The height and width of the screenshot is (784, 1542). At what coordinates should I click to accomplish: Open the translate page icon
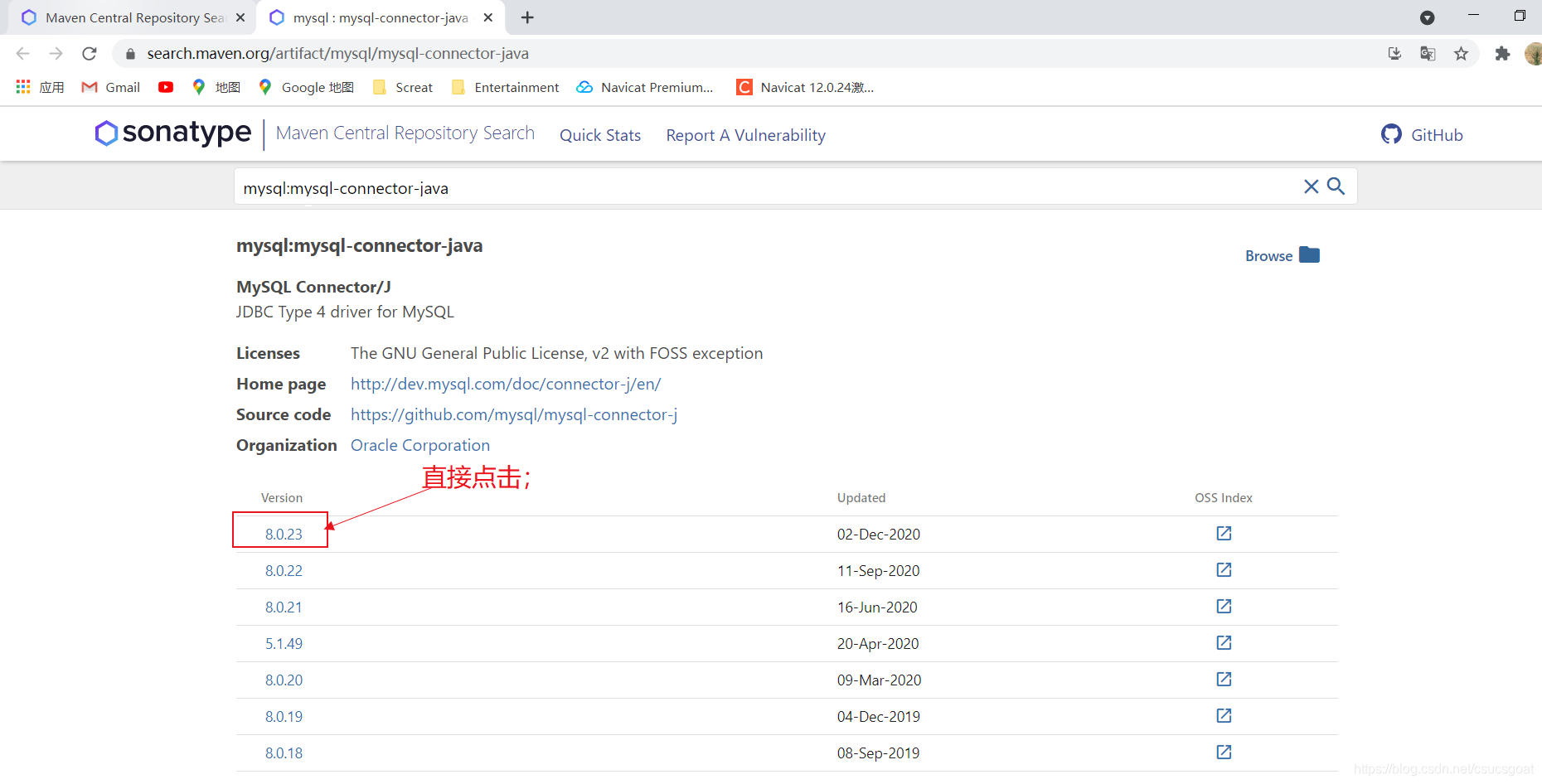point(1428,54)
